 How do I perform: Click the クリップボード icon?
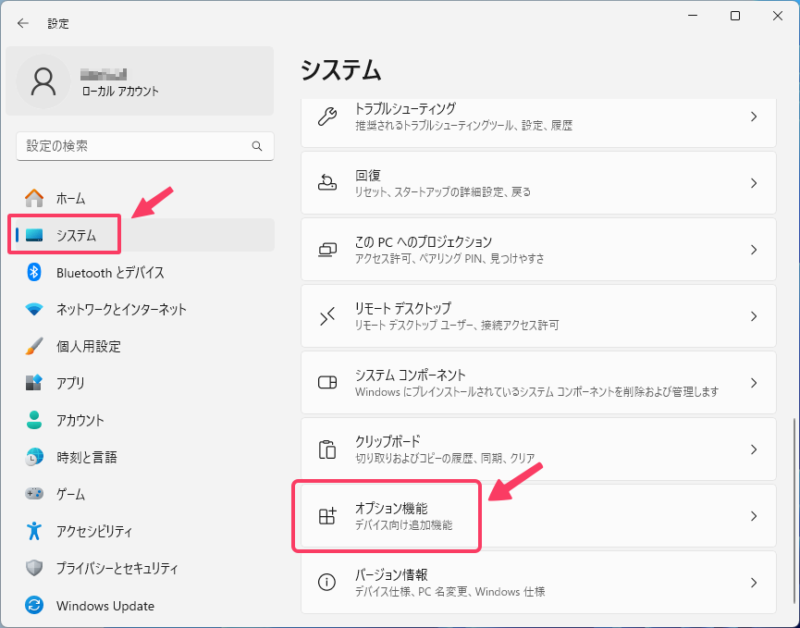(x=327, y=449)
